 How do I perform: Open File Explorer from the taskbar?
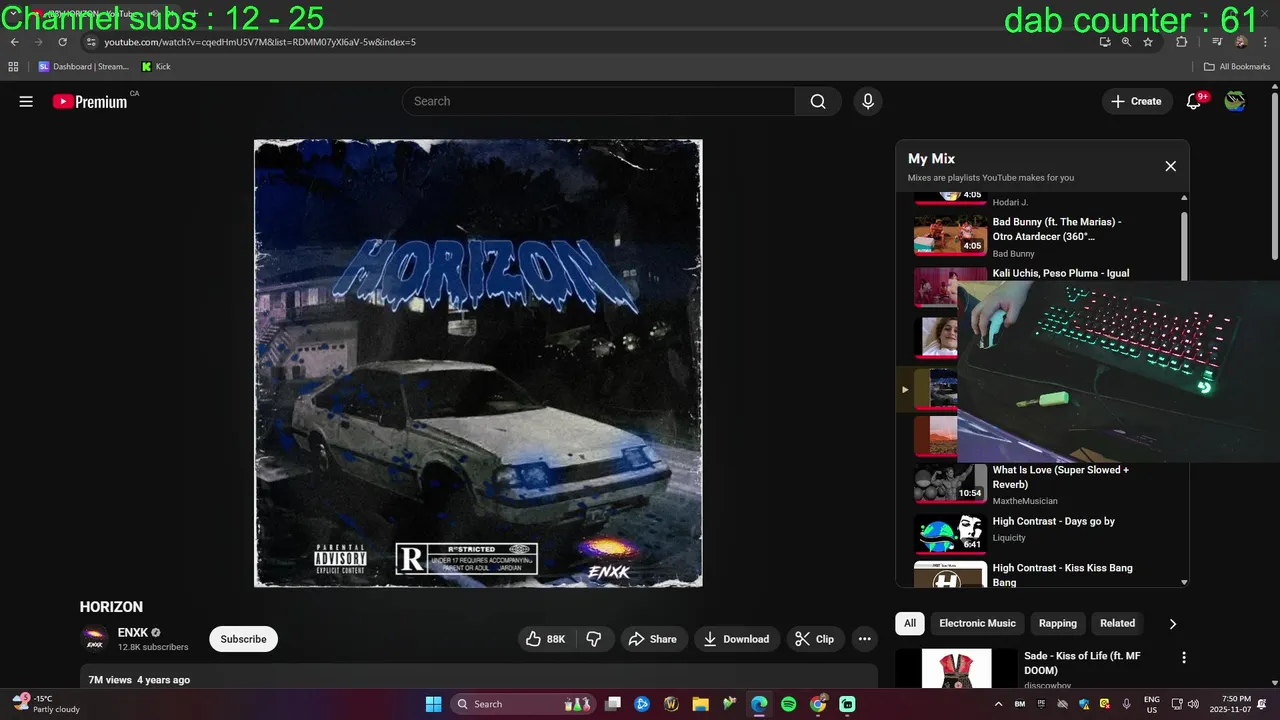[x=701, y=704]
